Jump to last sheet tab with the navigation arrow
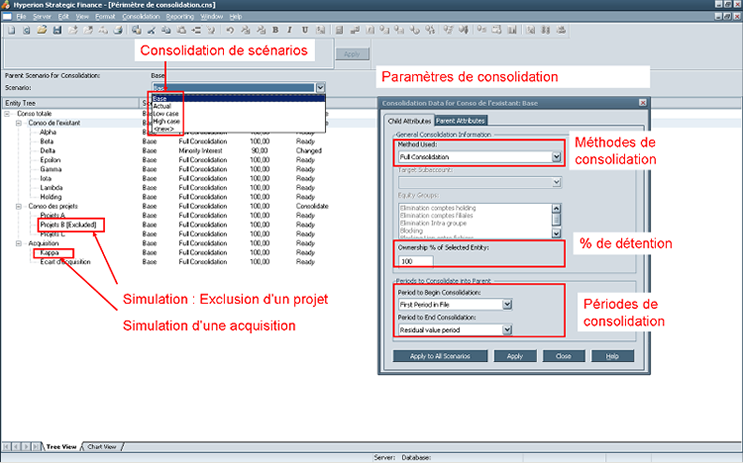Image resolution: width=743 pixels, height=463 pixels. 36,446
